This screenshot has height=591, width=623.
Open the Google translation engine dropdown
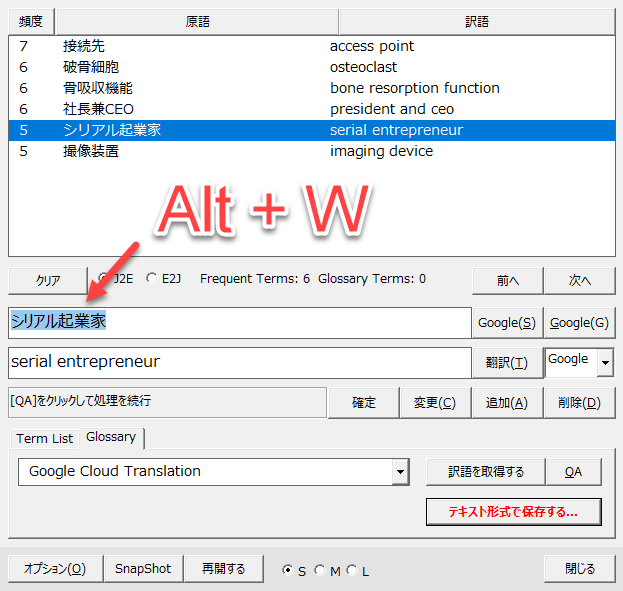604,362
